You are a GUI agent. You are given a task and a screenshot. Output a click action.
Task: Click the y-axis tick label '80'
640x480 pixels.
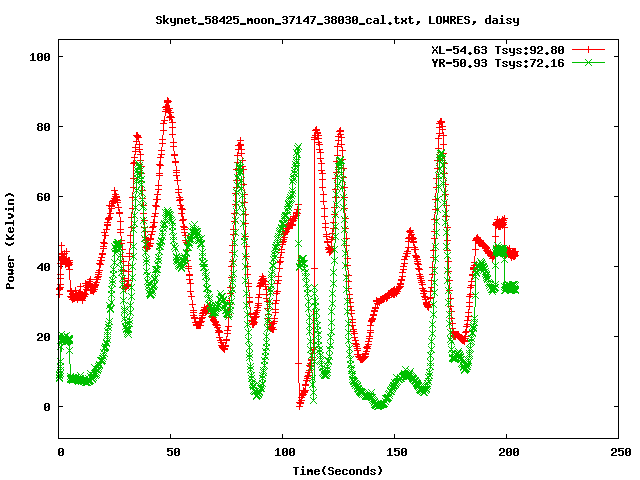pyautogui.click(x=44, y=127)
